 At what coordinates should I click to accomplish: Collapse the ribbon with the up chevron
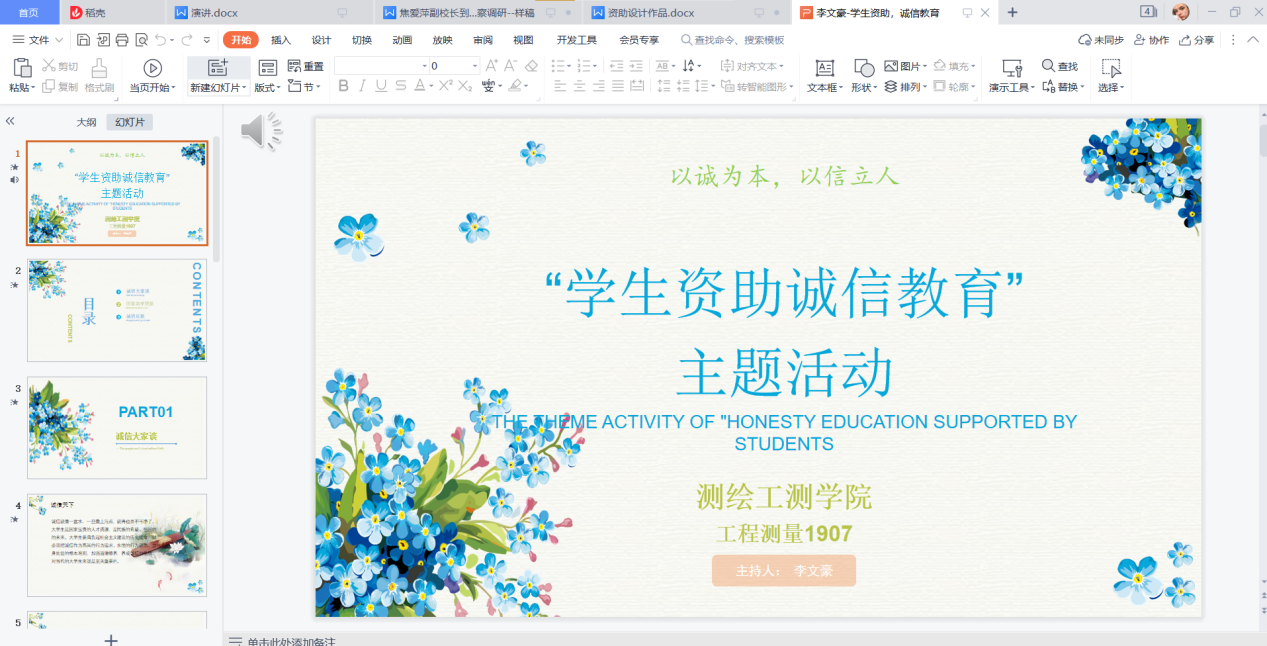(1252, 40)
